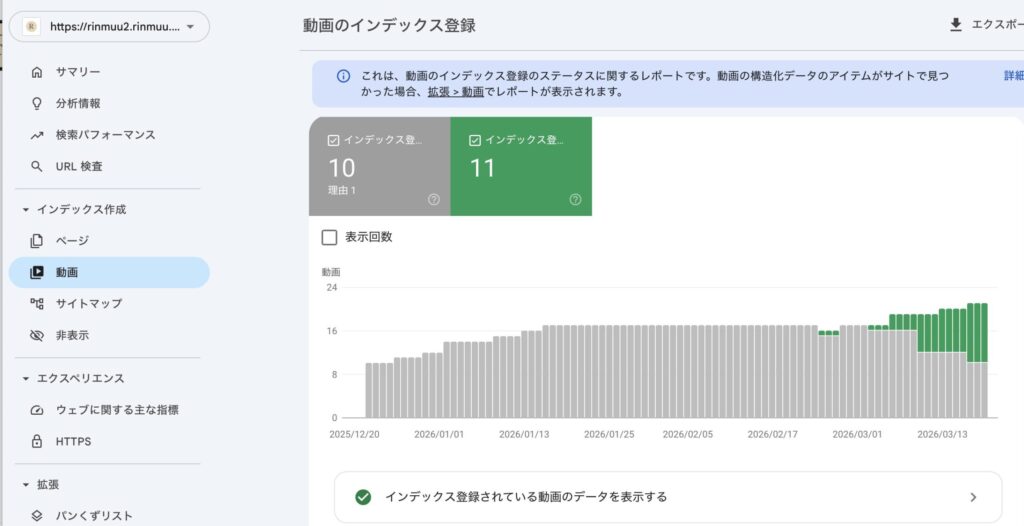Click the padlock icon for HTTPS

click(37, 441)
